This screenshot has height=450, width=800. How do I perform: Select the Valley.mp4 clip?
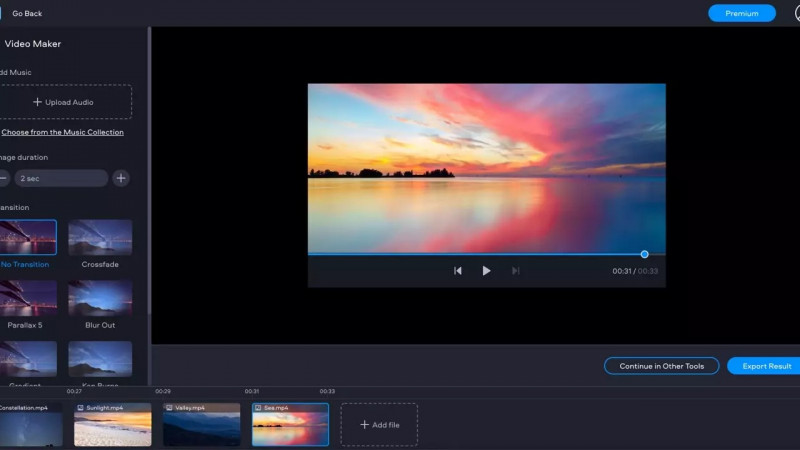(202, 424)
